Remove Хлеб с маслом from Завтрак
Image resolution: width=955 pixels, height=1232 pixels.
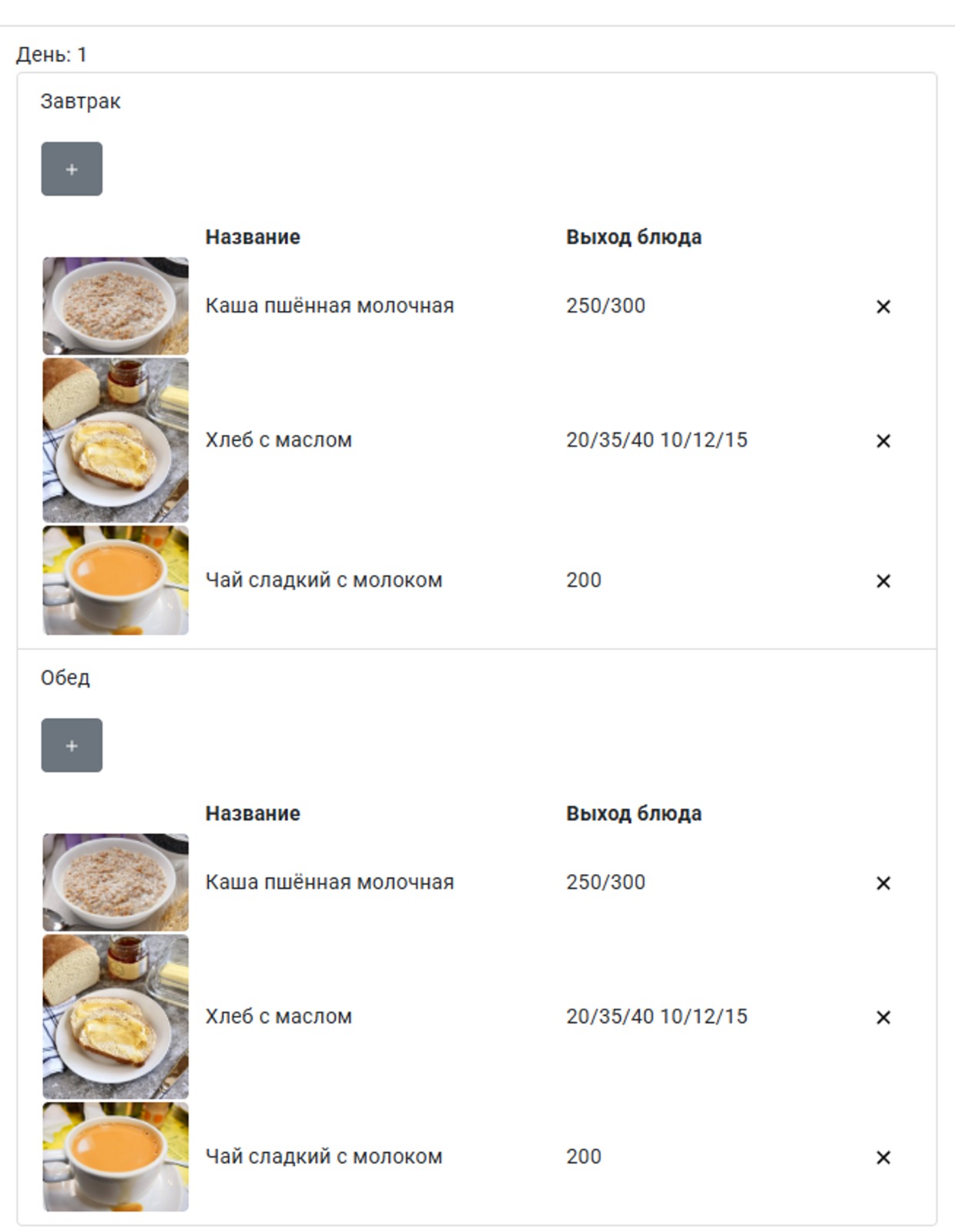pos(883,440)
